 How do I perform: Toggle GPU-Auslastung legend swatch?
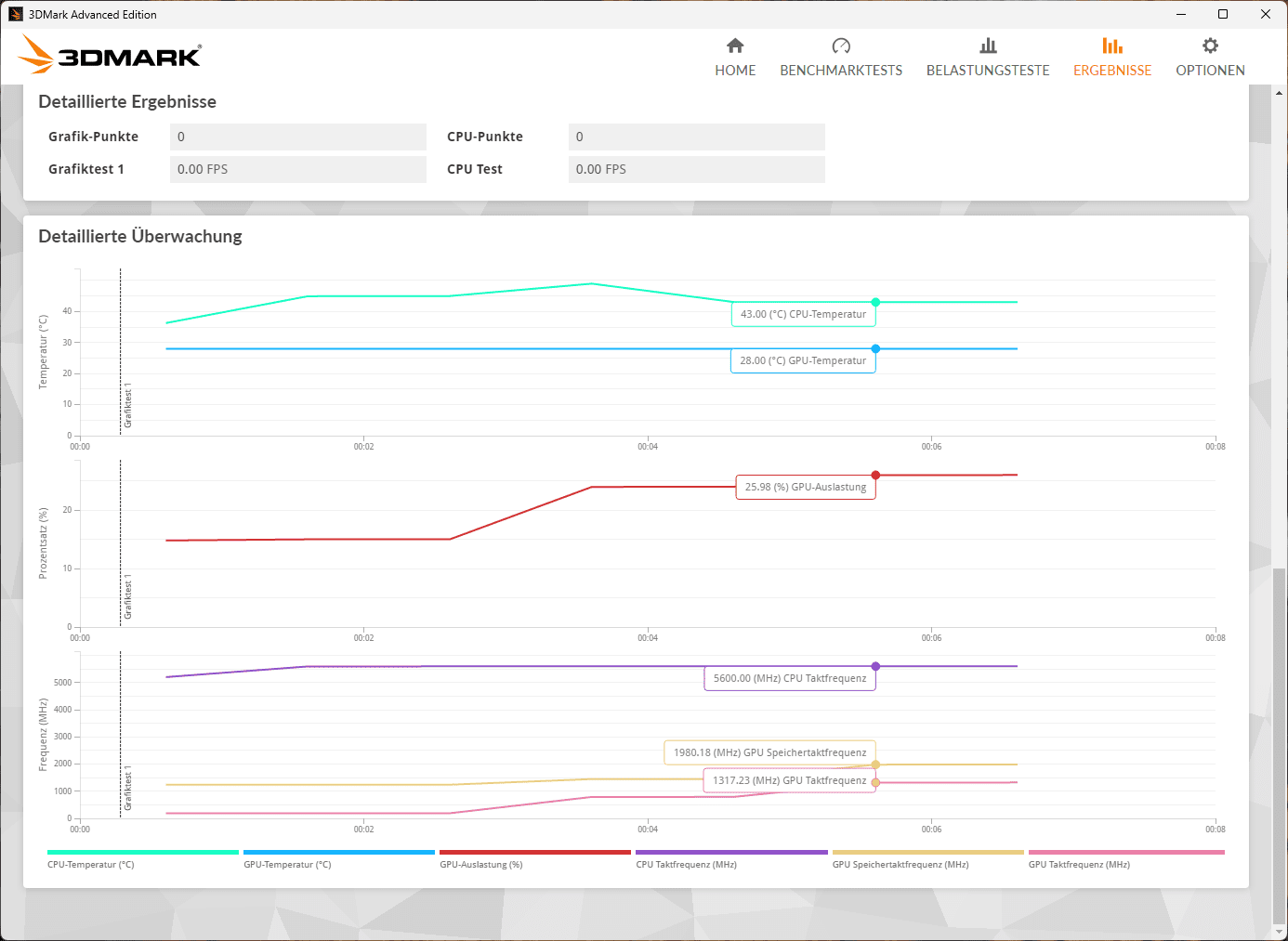(535, 852)
